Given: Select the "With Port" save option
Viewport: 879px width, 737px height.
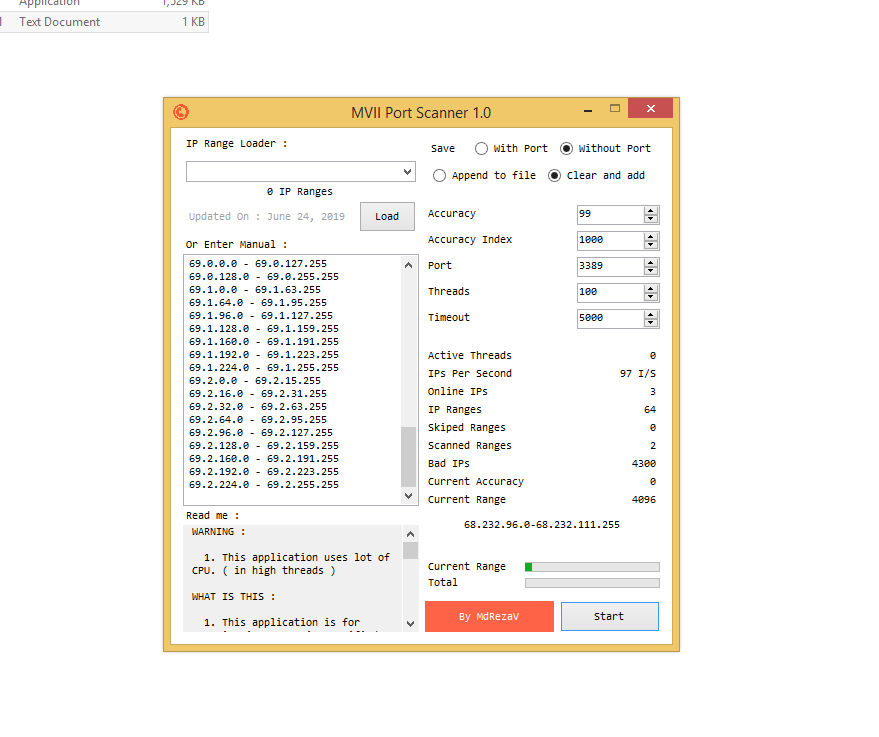Looking at the screenshot, I should click(x=481, y=147).
